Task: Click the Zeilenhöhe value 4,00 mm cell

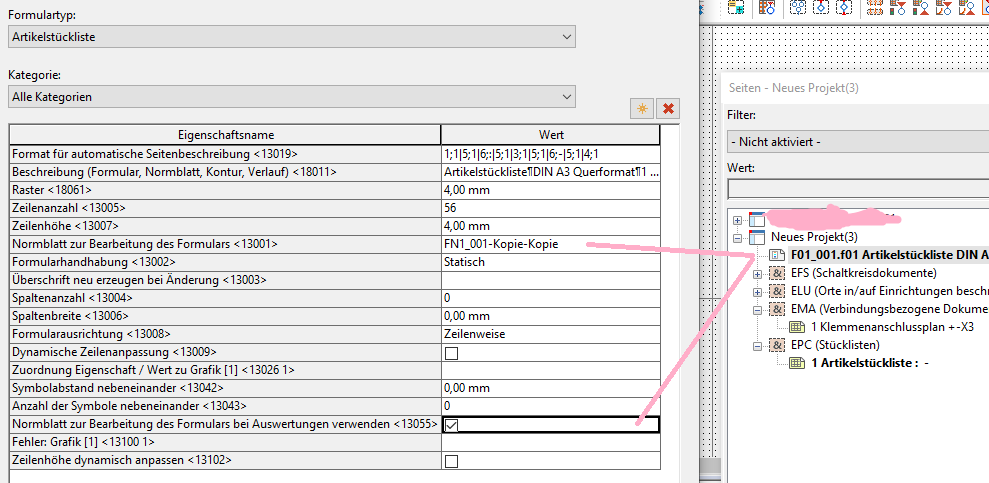Action: pyautogui.click(x=551, y=226)
